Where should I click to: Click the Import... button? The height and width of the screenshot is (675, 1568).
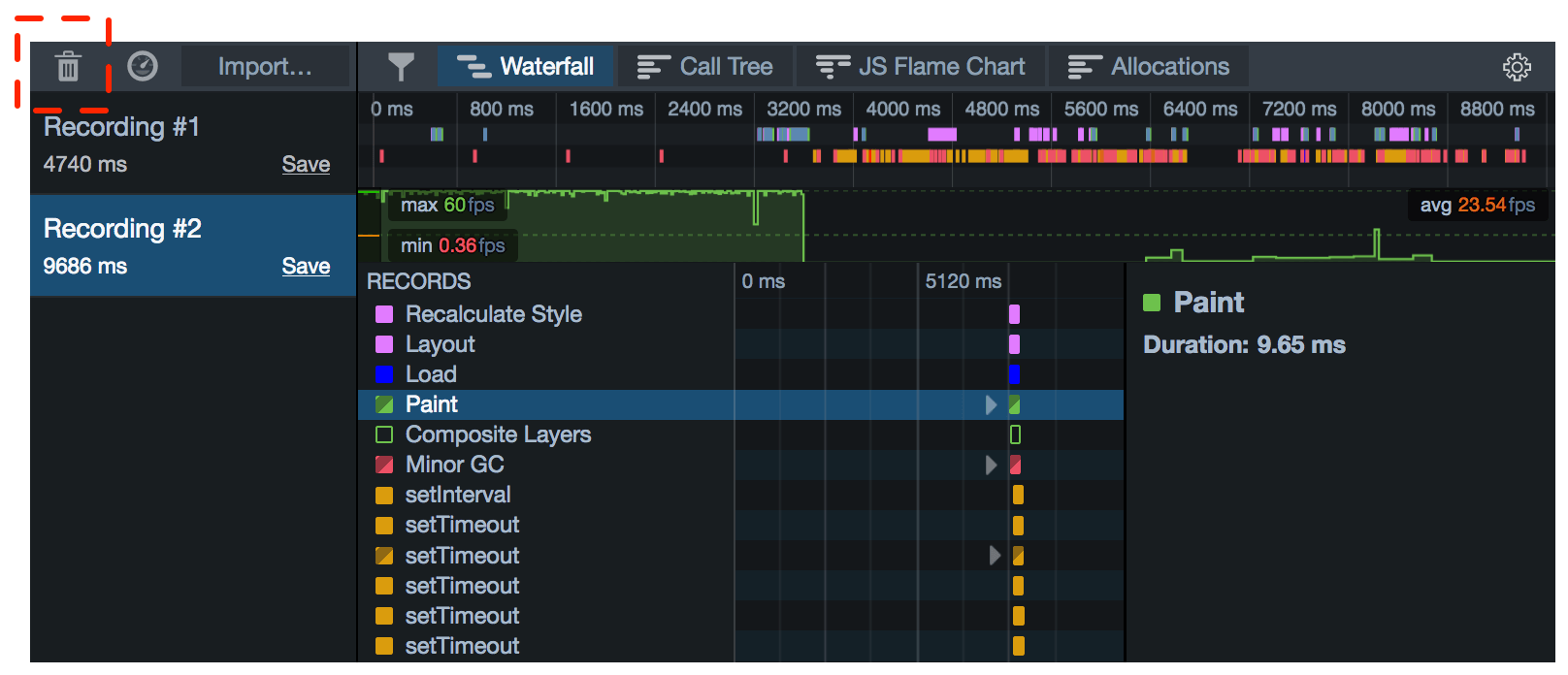click(x=265, y=67)
